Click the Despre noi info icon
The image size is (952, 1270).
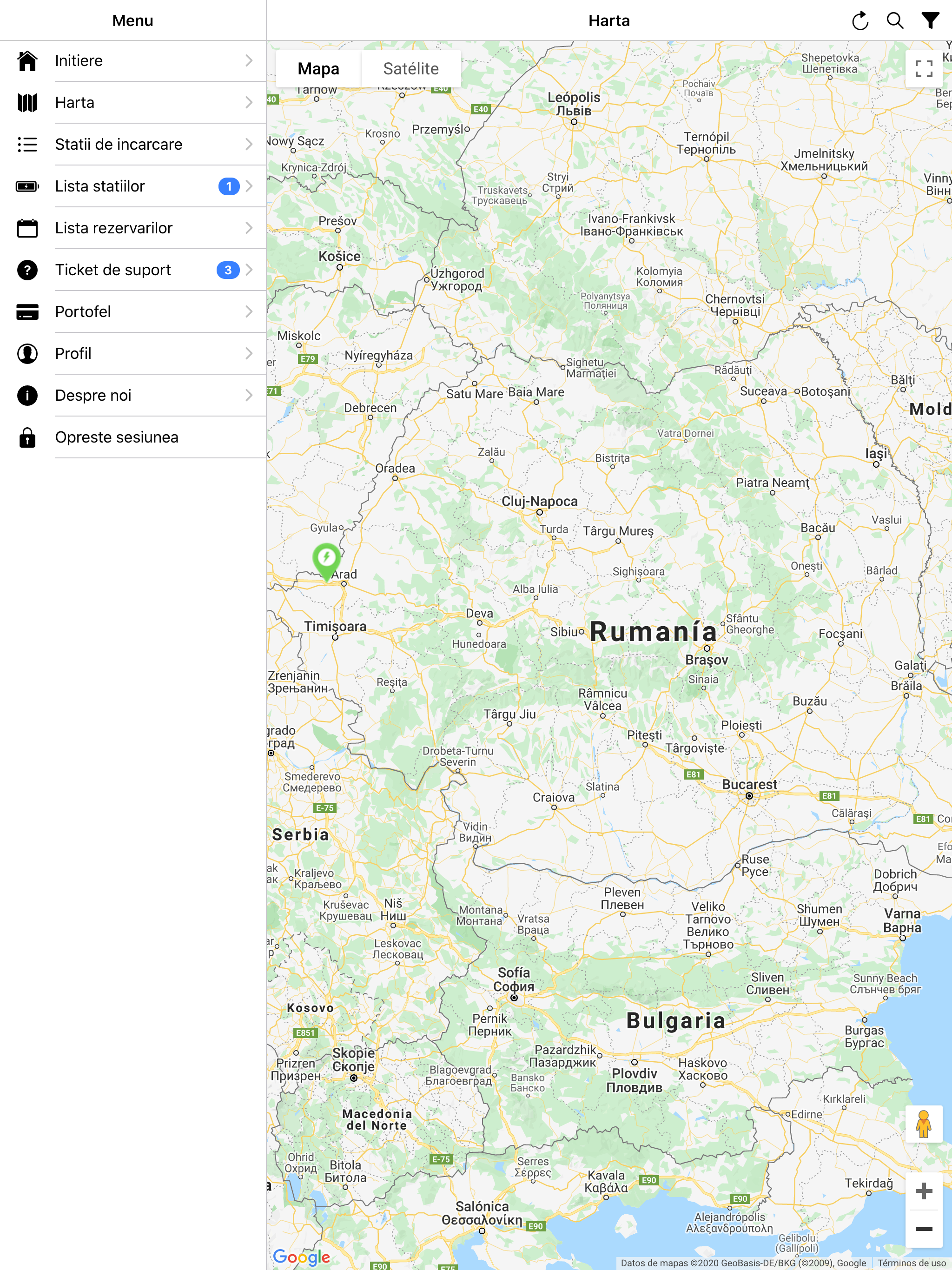27,396
